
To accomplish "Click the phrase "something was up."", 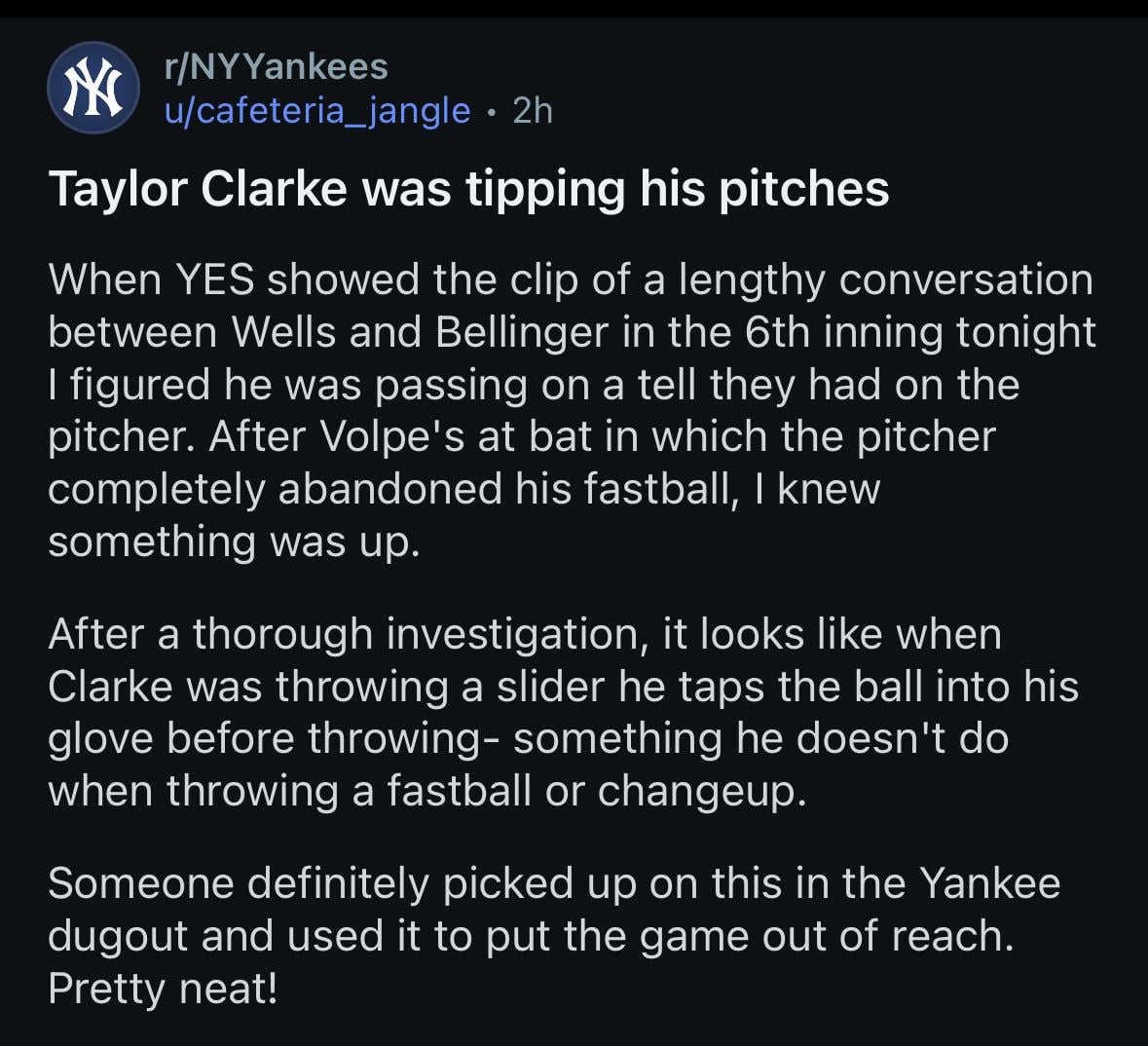I will click(234, 542).
